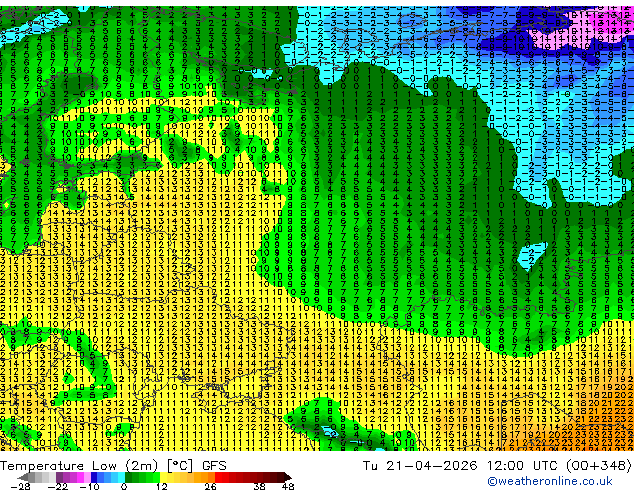Click the -28 label on the color scale
Viewport: 634px width, 490px height.
[20, 486]
